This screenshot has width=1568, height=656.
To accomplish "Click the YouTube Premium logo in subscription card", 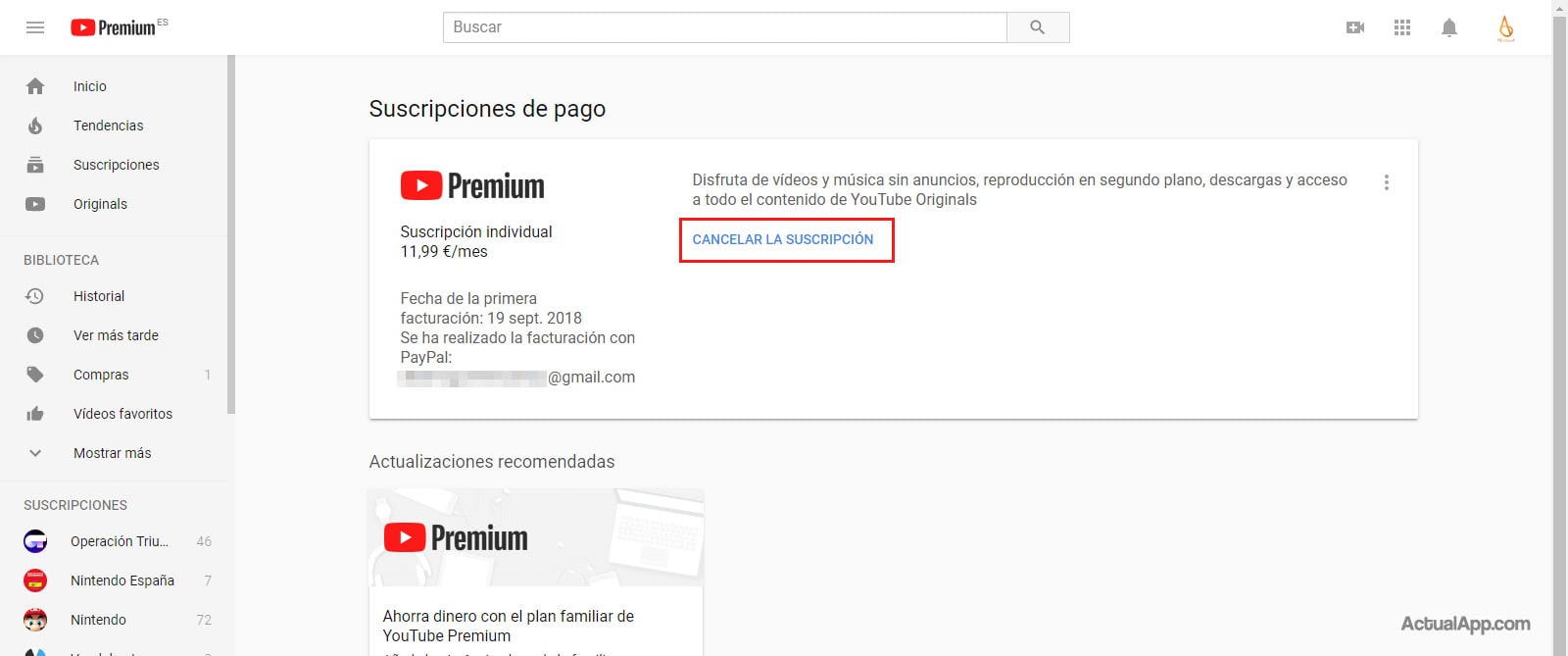I will pyautogui.click(x=472, y=185).
